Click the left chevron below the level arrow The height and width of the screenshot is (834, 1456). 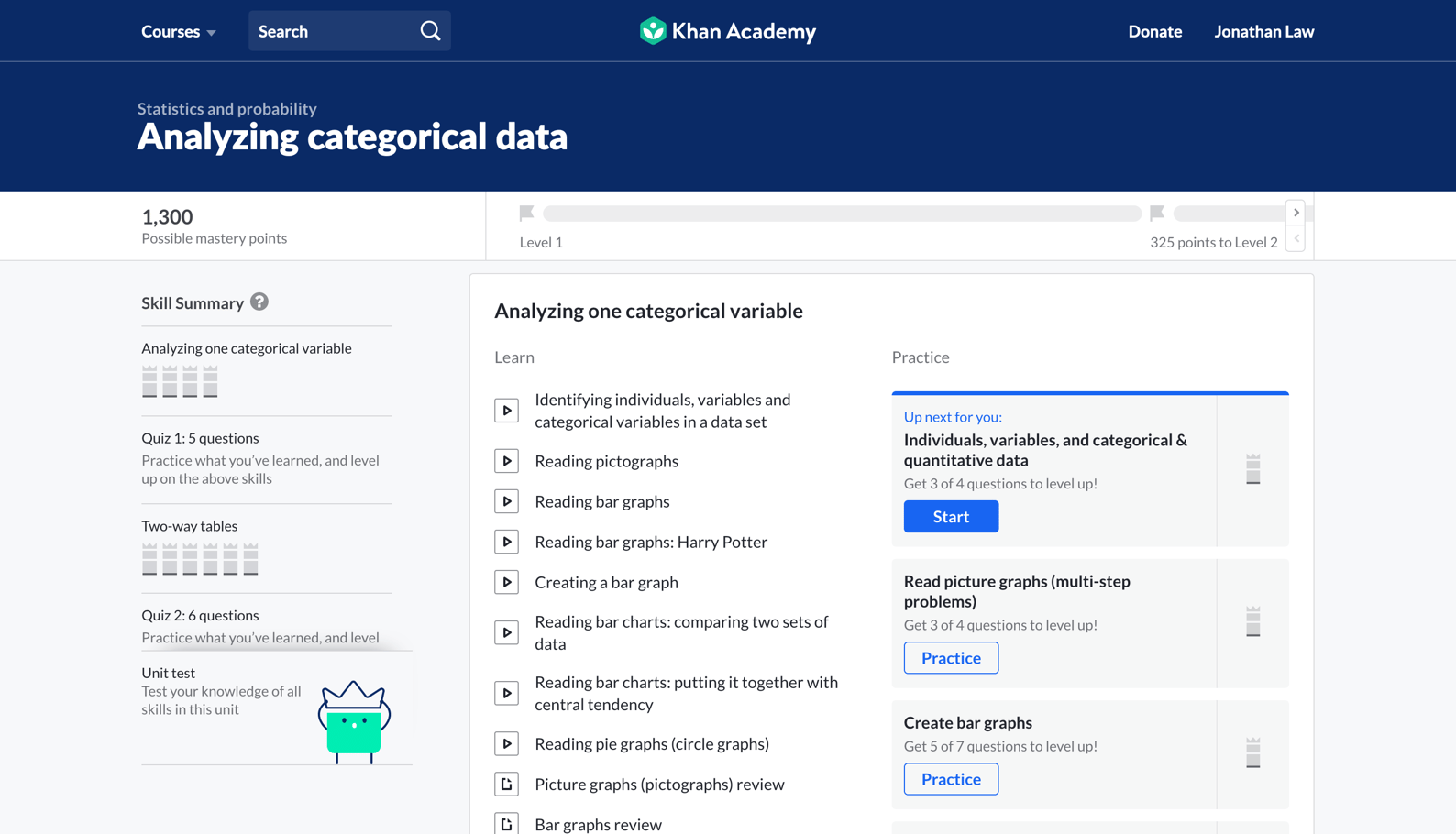coord(1296,239)
